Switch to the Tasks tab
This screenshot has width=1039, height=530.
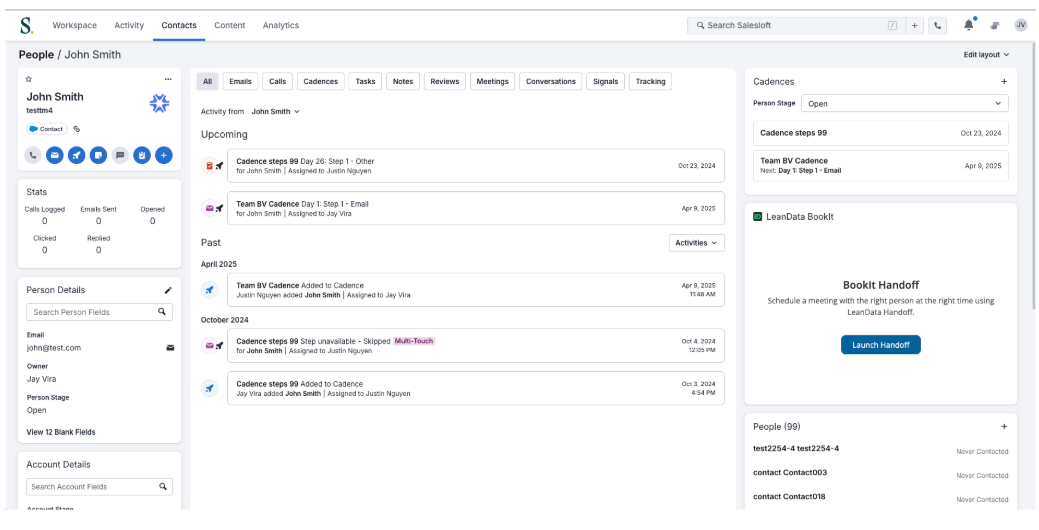pos(365,81)
